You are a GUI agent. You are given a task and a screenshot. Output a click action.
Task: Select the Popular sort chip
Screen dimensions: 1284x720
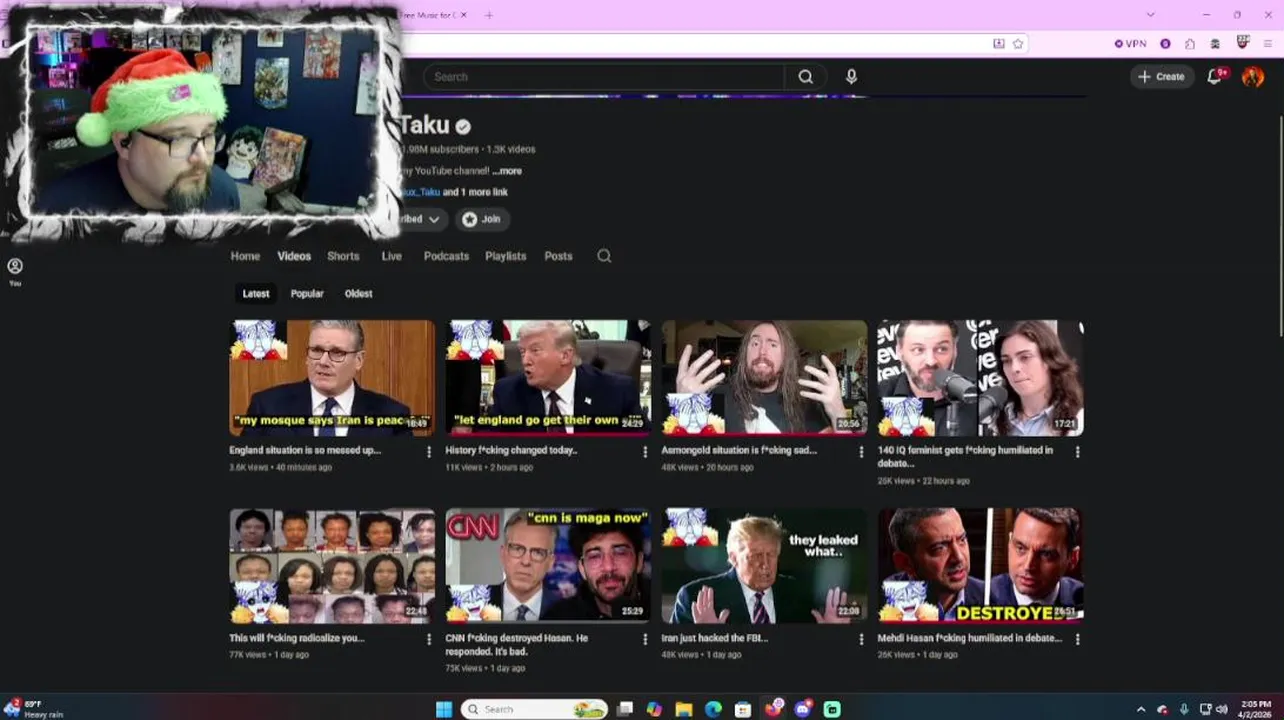[307, 294]
